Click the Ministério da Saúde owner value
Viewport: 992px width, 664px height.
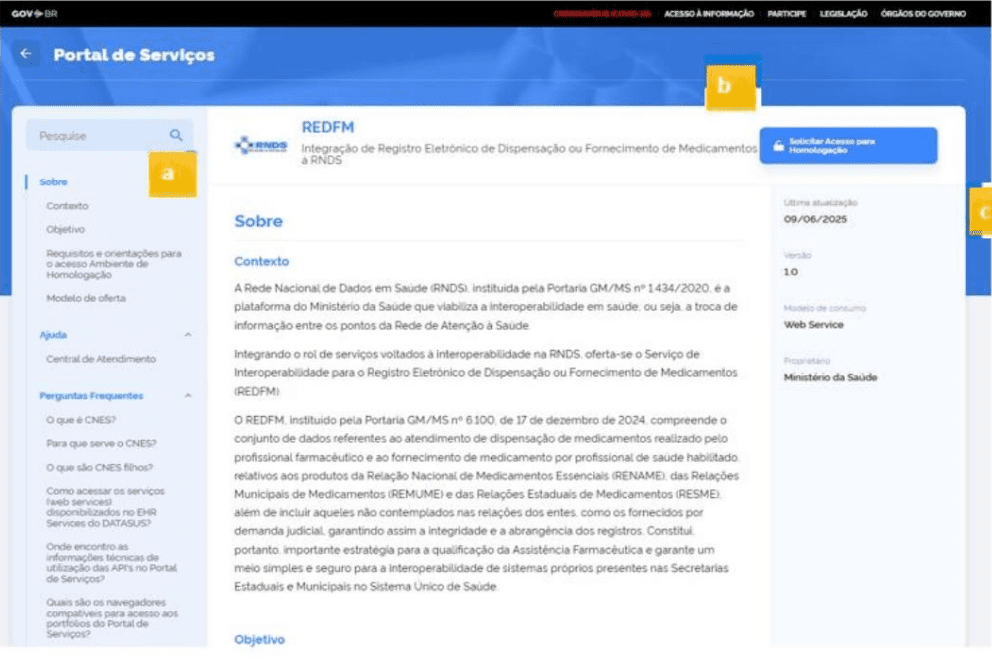pyautogui.click(x=830, y=377)
